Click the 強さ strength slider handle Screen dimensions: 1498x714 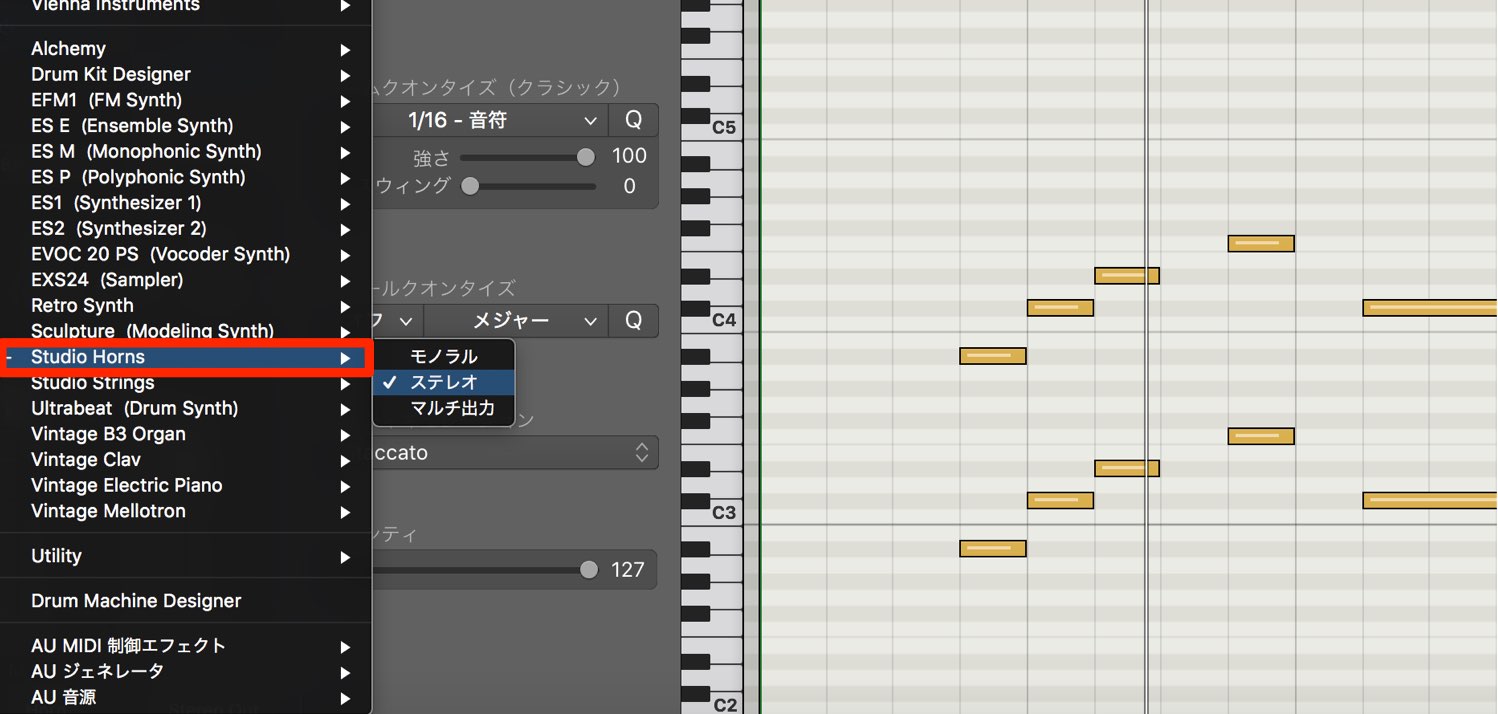[x=586, y=157]
